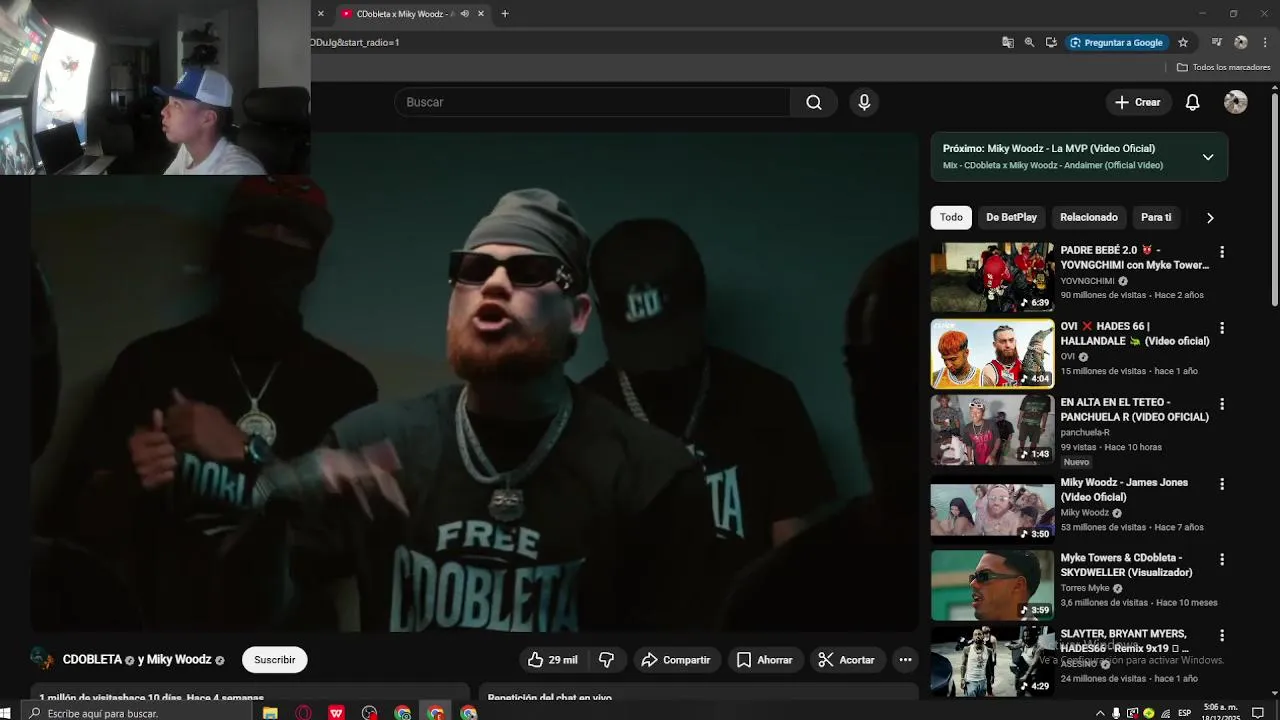This screenshot has height=720, width=1280.
Task: Open the Miky Woodz channel name link
Action: pos(179,660)
